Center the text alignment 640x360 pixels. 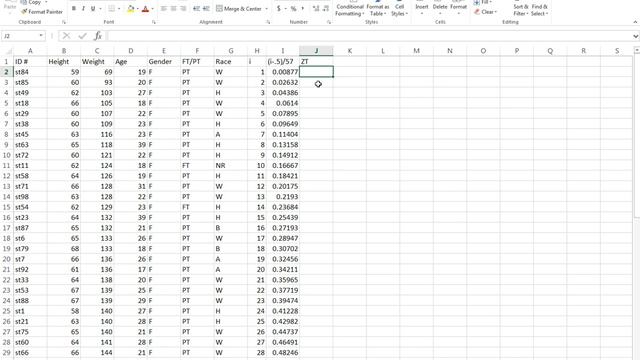tap(173, 9)
